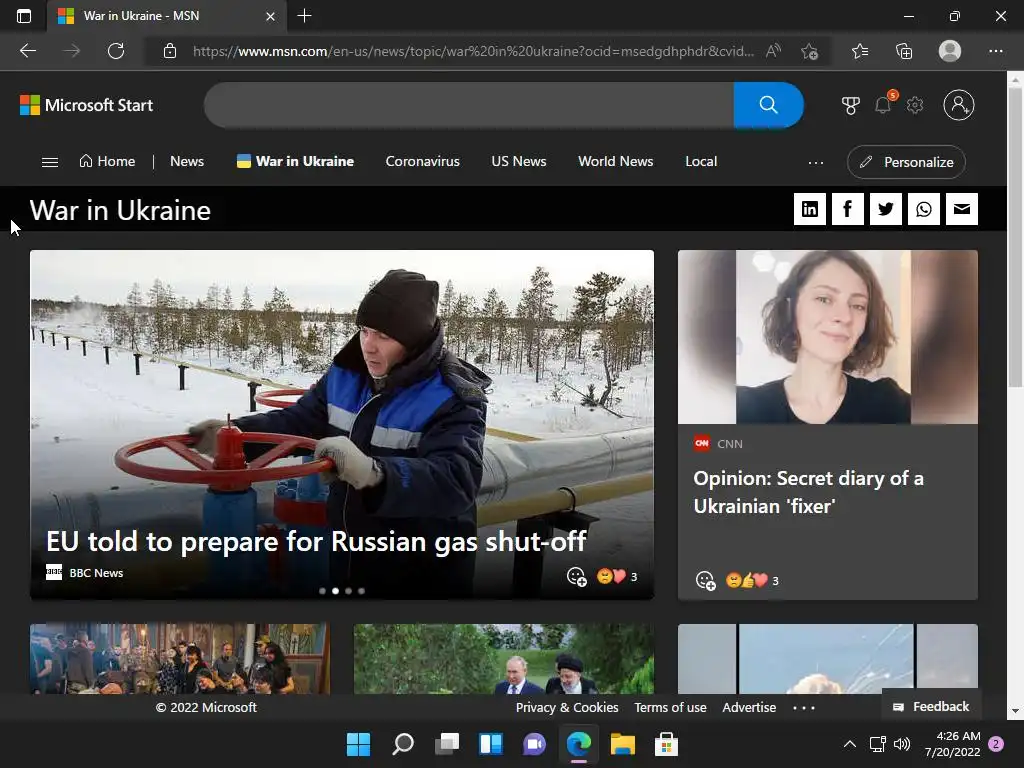Select fourth carousel slide dot
The image size is (1024, 768).
361,591
